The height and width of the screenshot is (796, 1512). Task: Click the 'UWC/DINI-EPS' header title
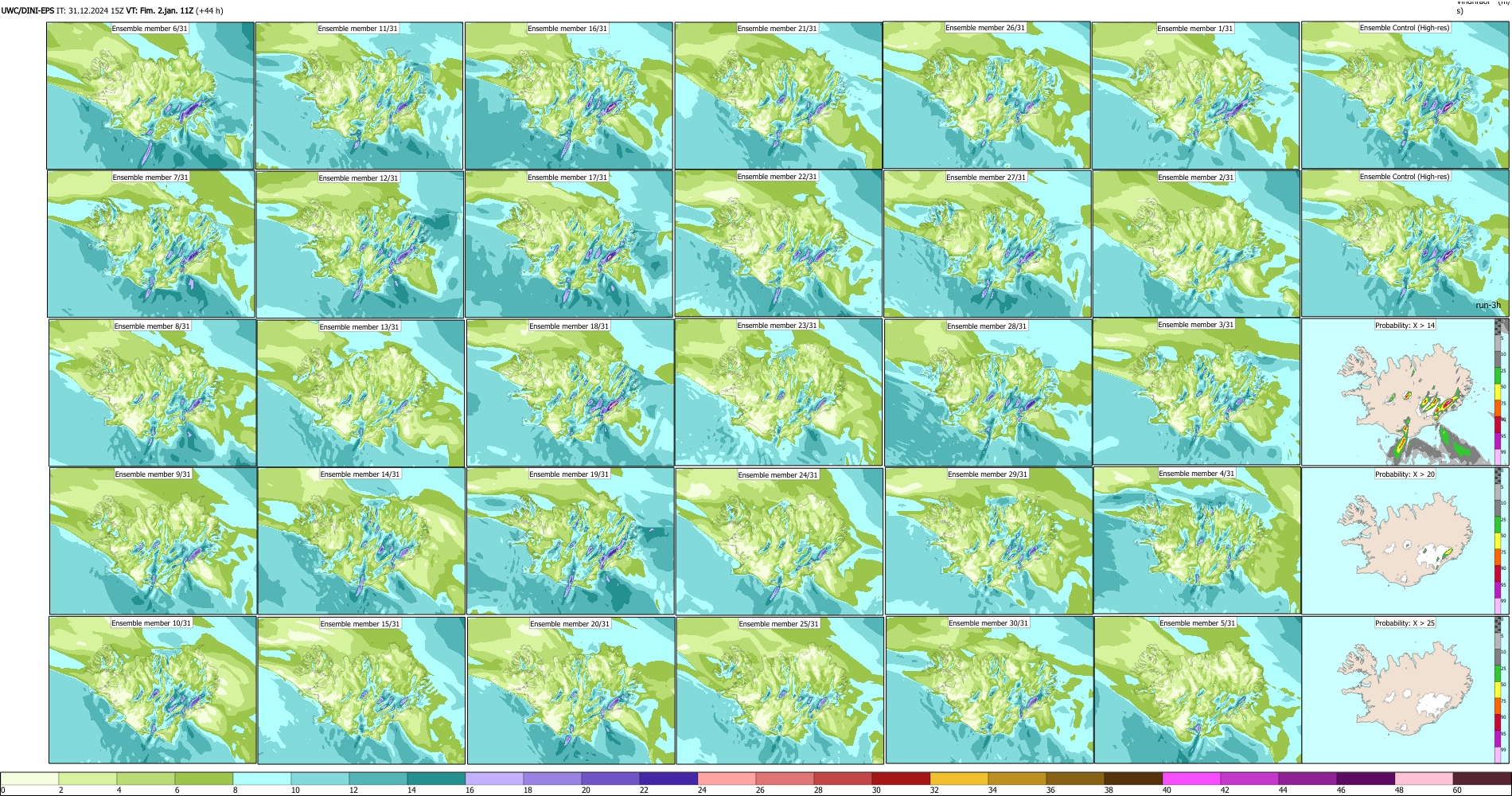[28, 10]
